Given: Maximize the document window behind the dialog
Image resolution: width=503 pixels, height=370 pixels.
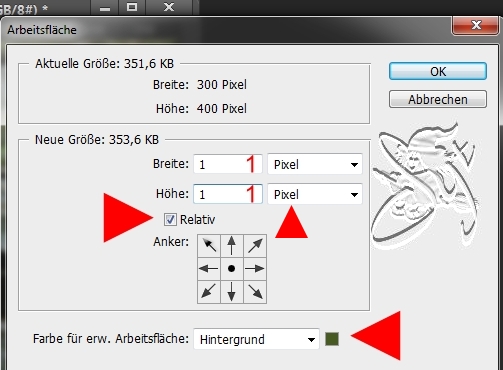Looking at the screenshot, I should pos(132,7).
